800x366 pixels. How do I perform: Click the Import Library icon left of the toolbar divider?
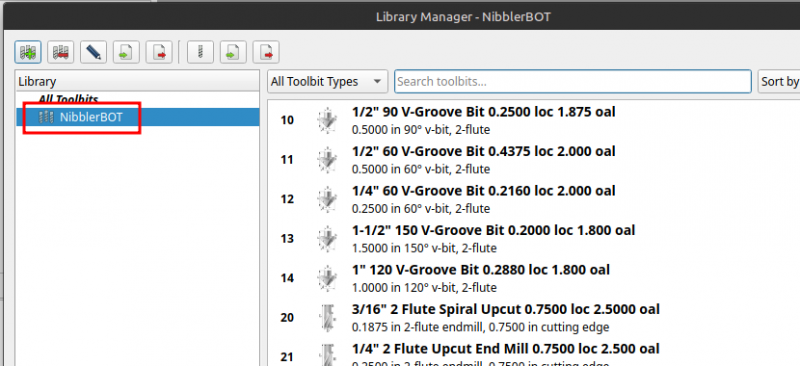(x=126, y=52)
